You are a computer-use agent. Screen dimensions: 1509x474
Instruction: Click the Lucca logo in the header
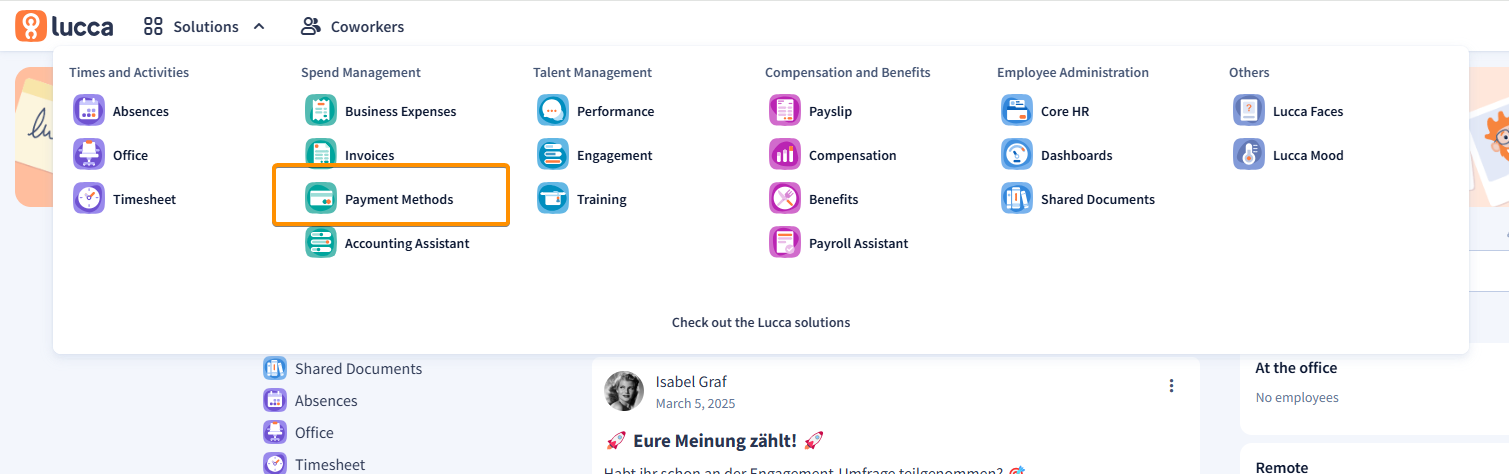[x=64, y=26]
